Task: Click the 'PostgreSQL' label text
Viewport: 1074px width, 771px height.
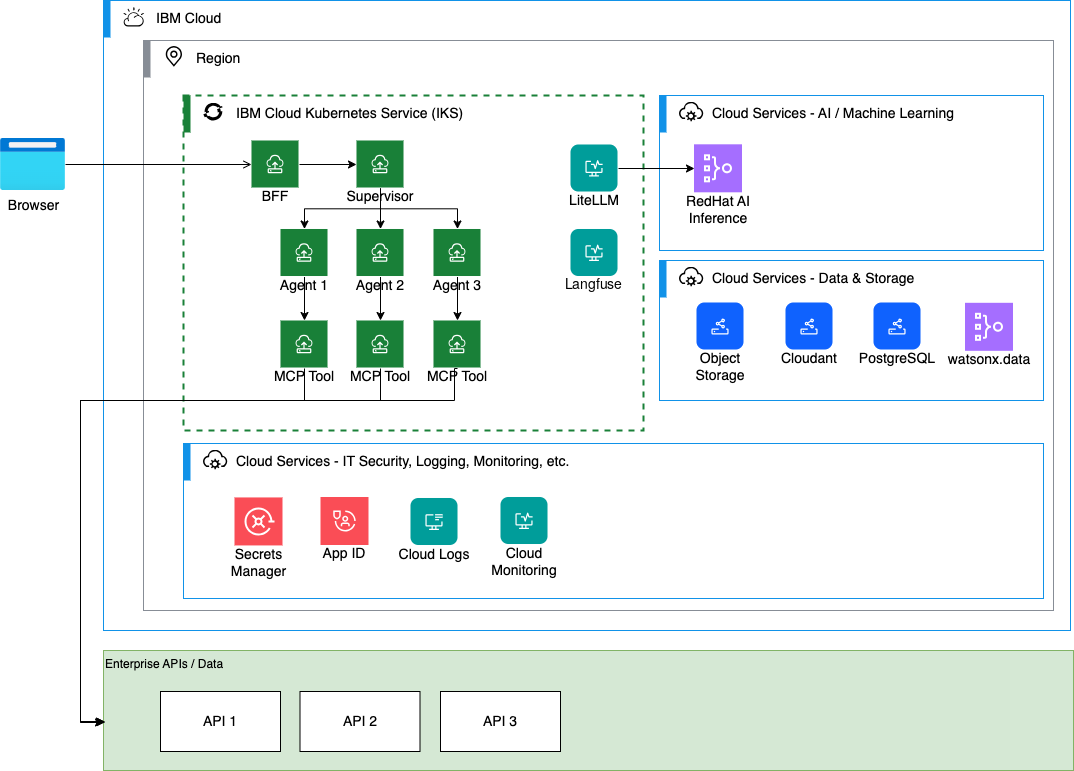Action: (x=897, y=358)
